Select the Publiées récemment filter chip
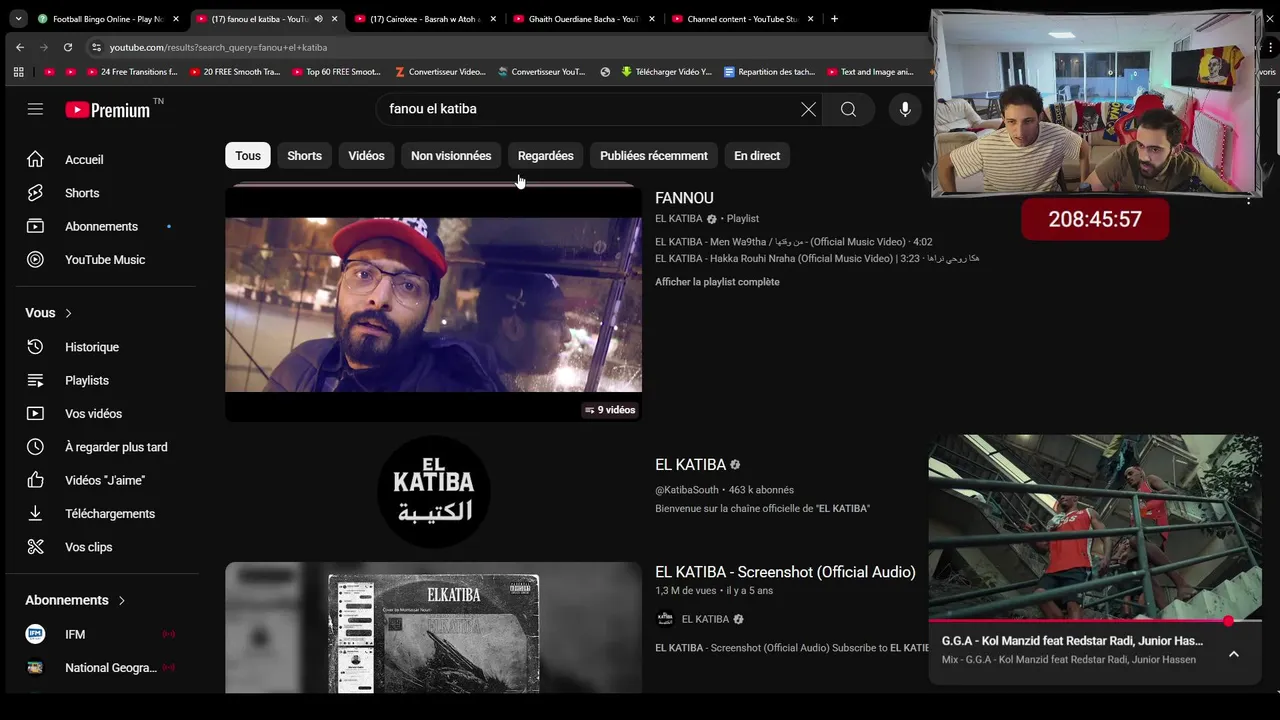Image resolution: width=1280 pixels, height=720 pixels. pyautogui.click(x=654, y=156)
